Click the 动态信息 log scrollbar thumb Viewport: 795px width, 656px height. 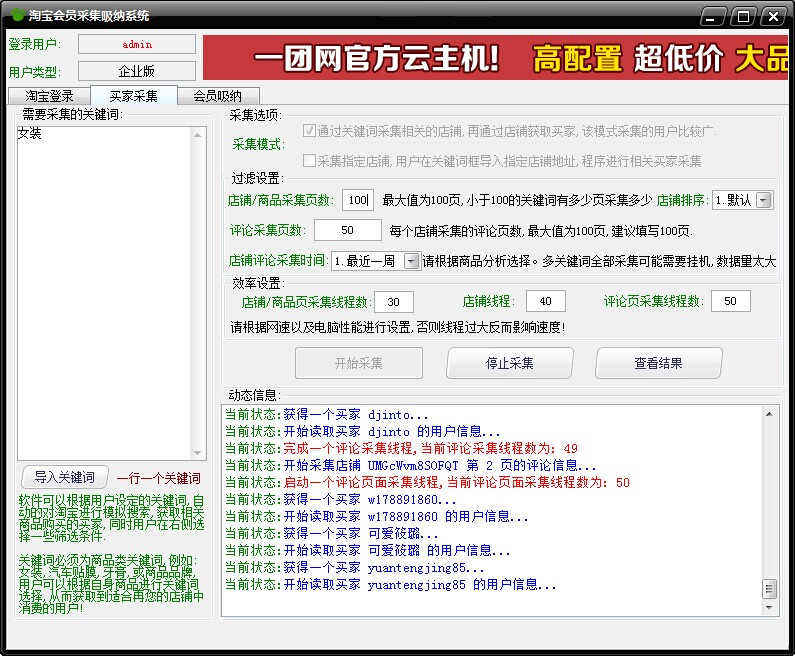769,589
